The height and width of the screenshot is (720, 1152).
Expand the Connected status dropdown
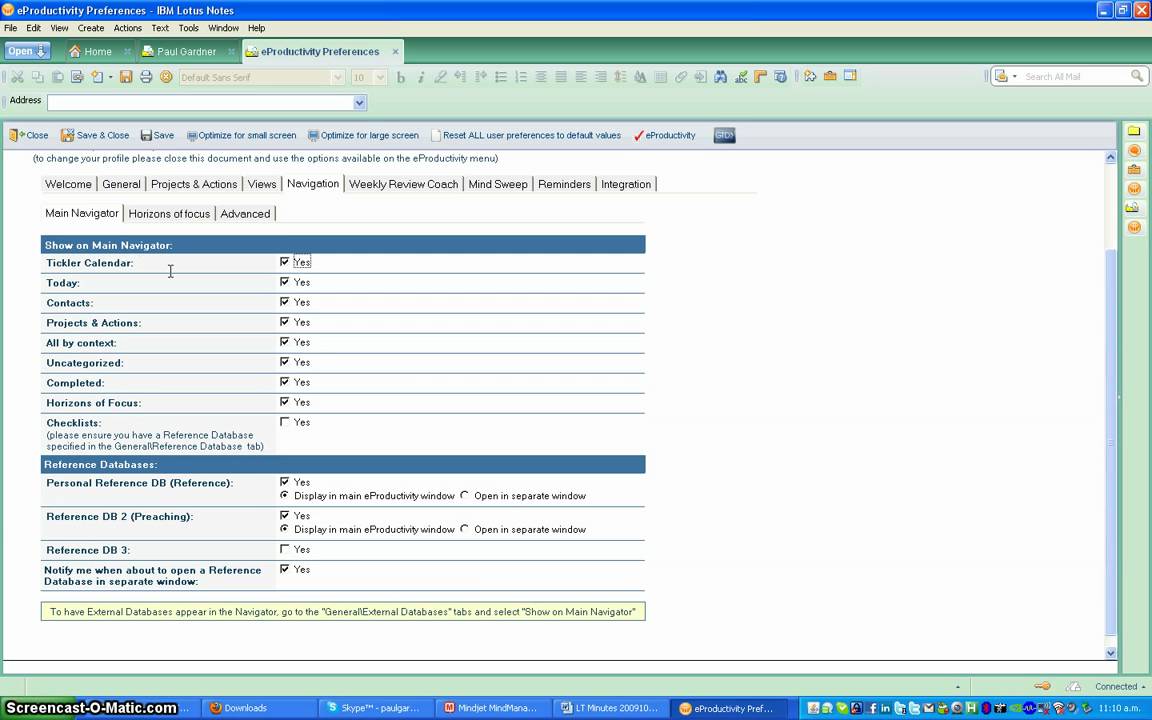pos(1144,687)
